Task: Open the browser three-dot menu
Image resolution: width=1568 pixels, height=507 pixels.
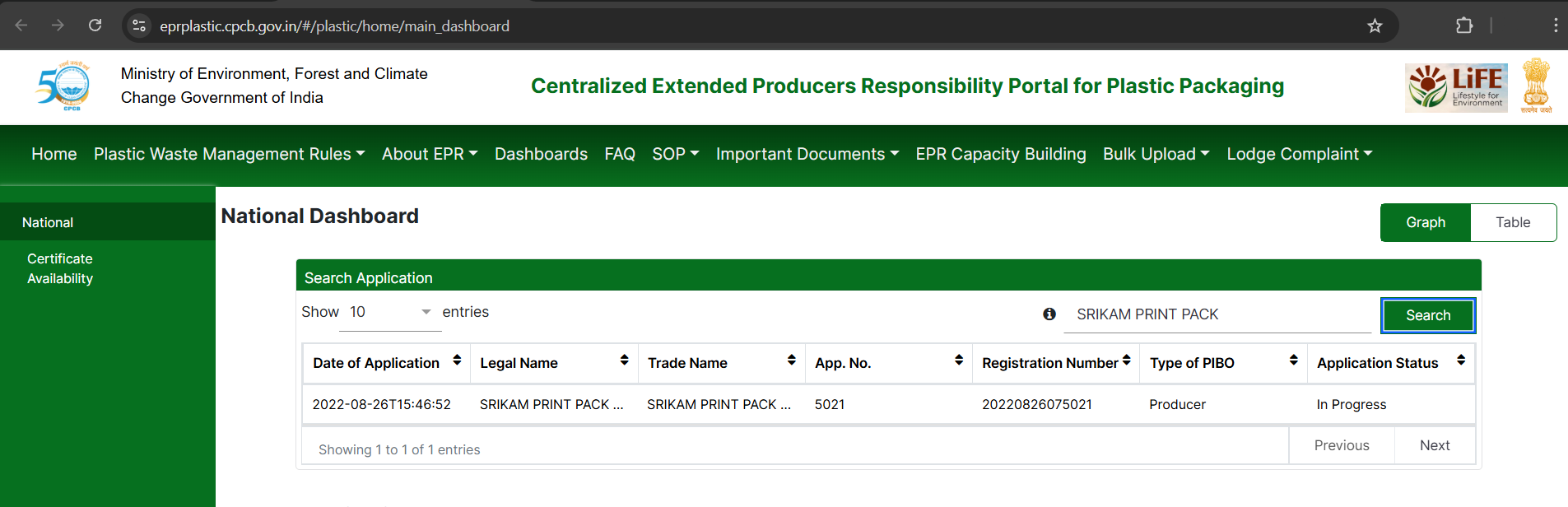Action: pos(1555,26)
